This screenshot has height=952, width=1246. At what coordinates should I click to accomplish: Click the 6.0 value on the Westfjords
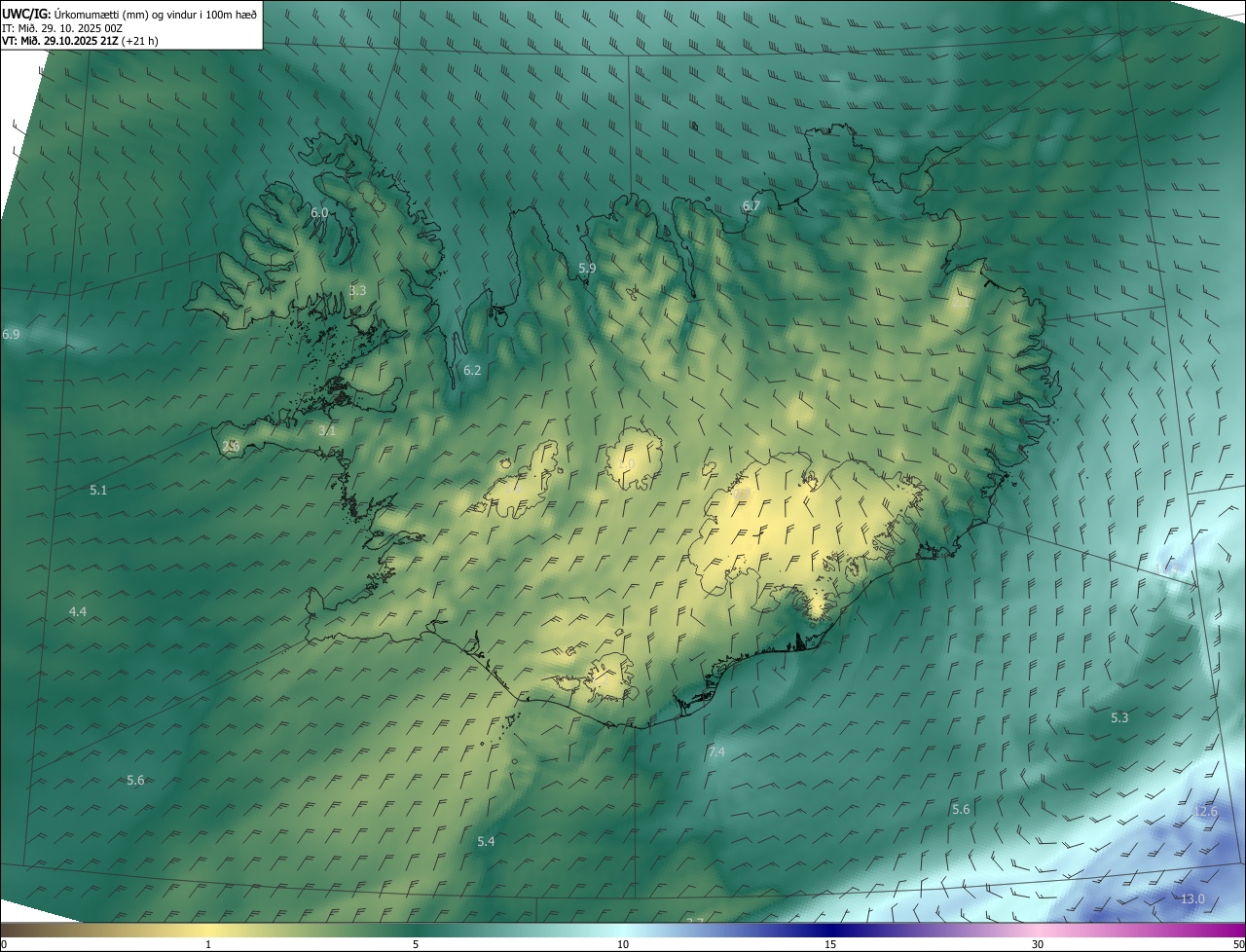(319, 212)
